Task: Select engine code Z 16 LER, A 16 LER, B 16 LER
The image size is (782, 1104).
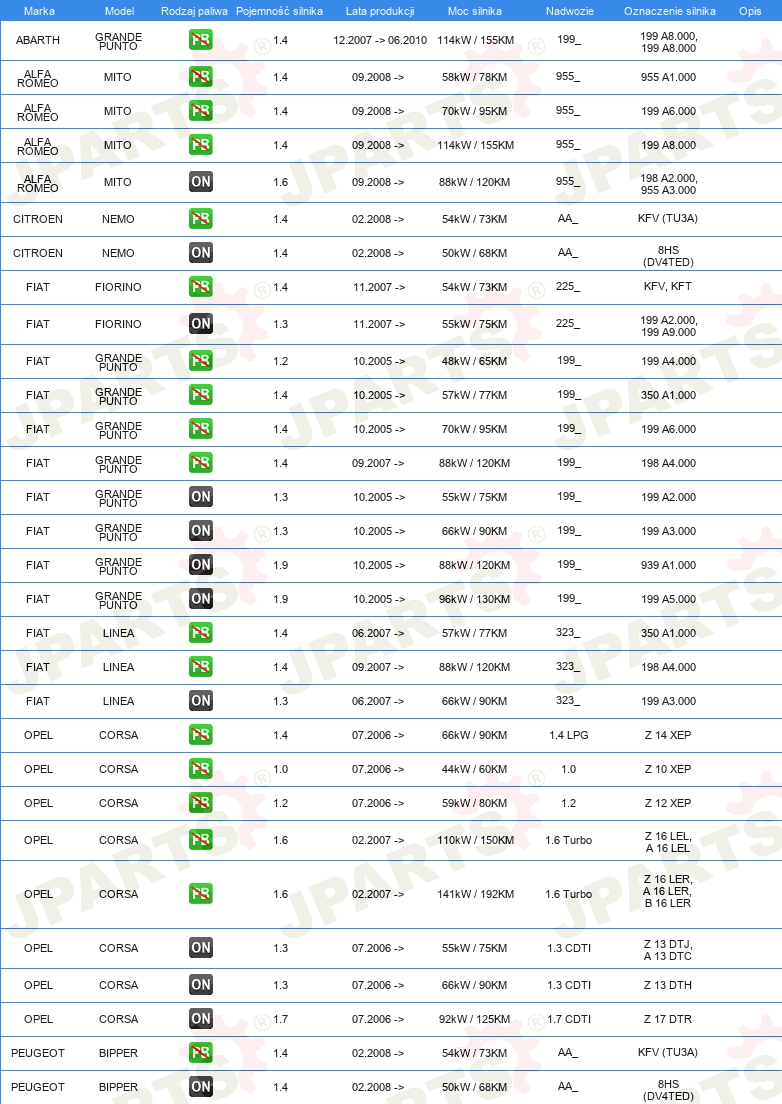Action: [x=669, y=891]
